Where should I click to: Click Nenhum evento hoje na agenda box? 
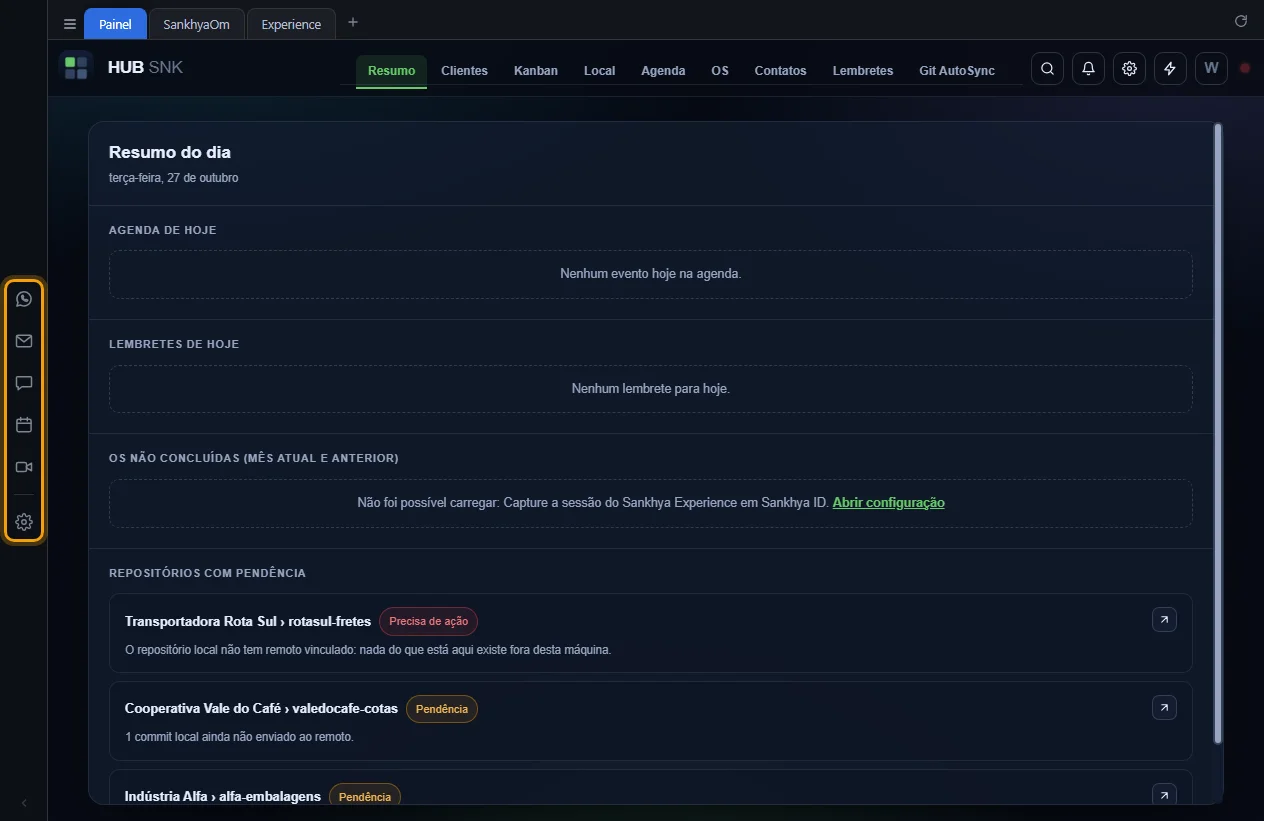[x=651, y=274]
